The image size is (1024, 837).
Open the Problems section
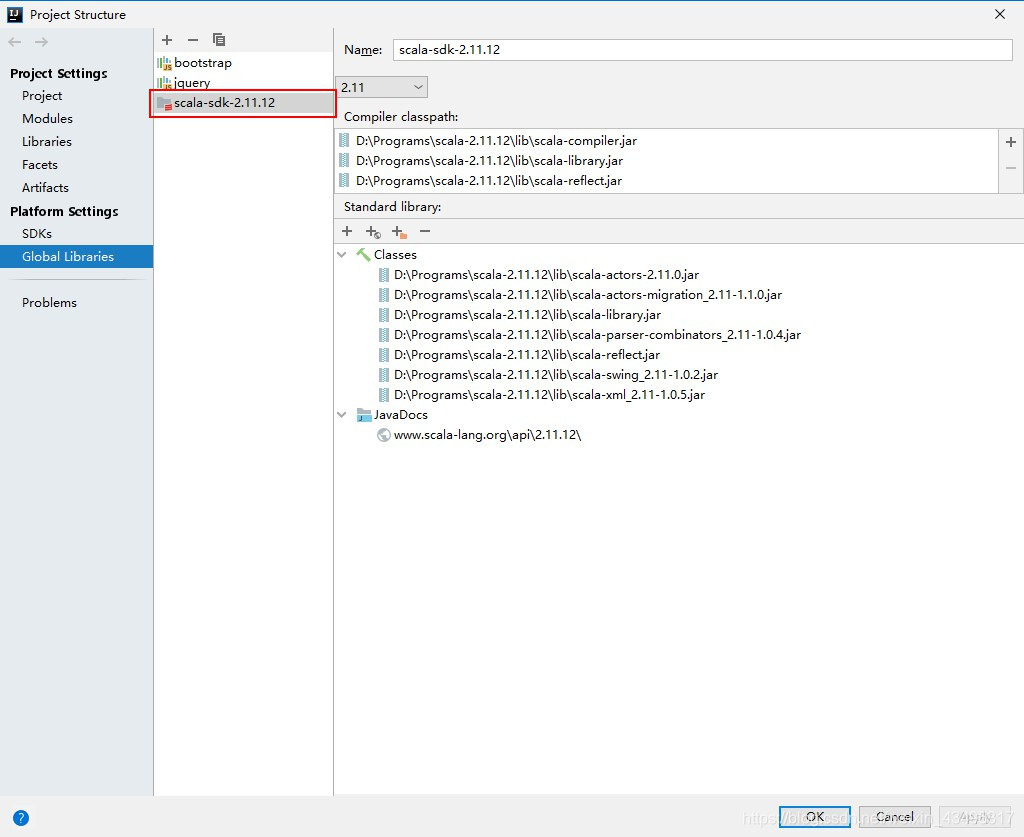coord(49,302)
